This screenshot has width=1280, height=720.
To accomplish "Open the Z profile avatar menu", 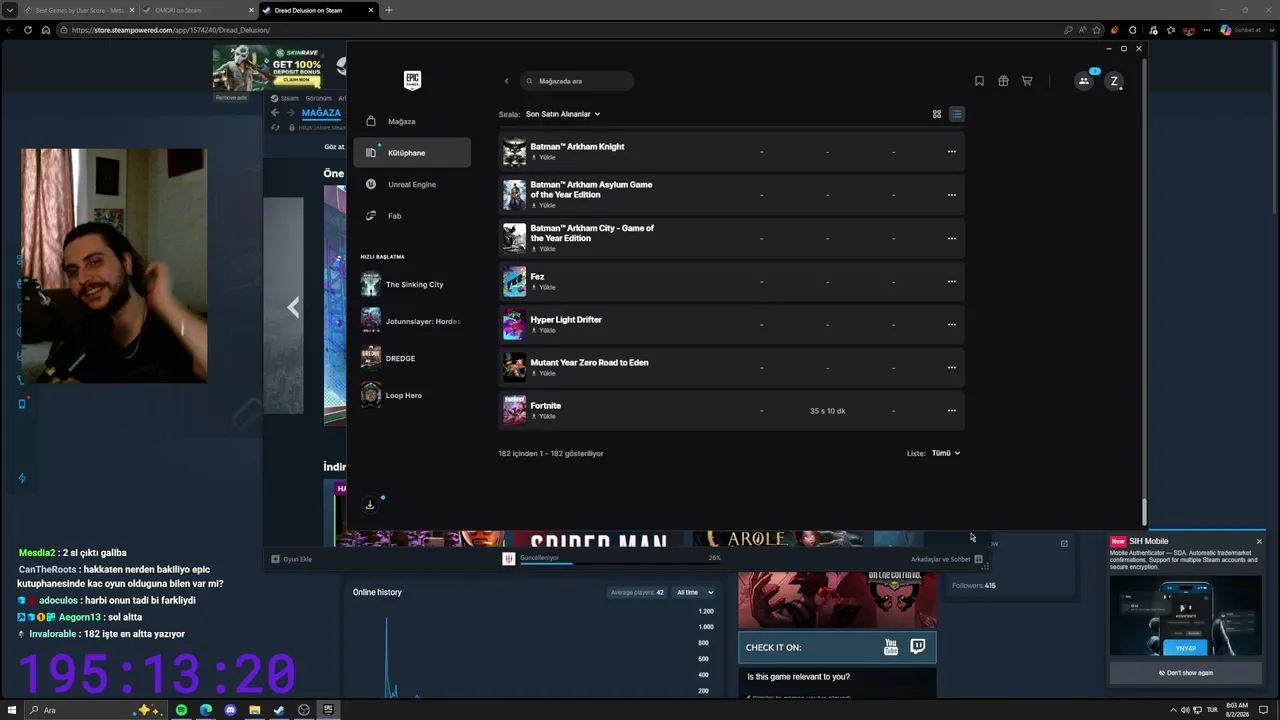I will 1114,81.
